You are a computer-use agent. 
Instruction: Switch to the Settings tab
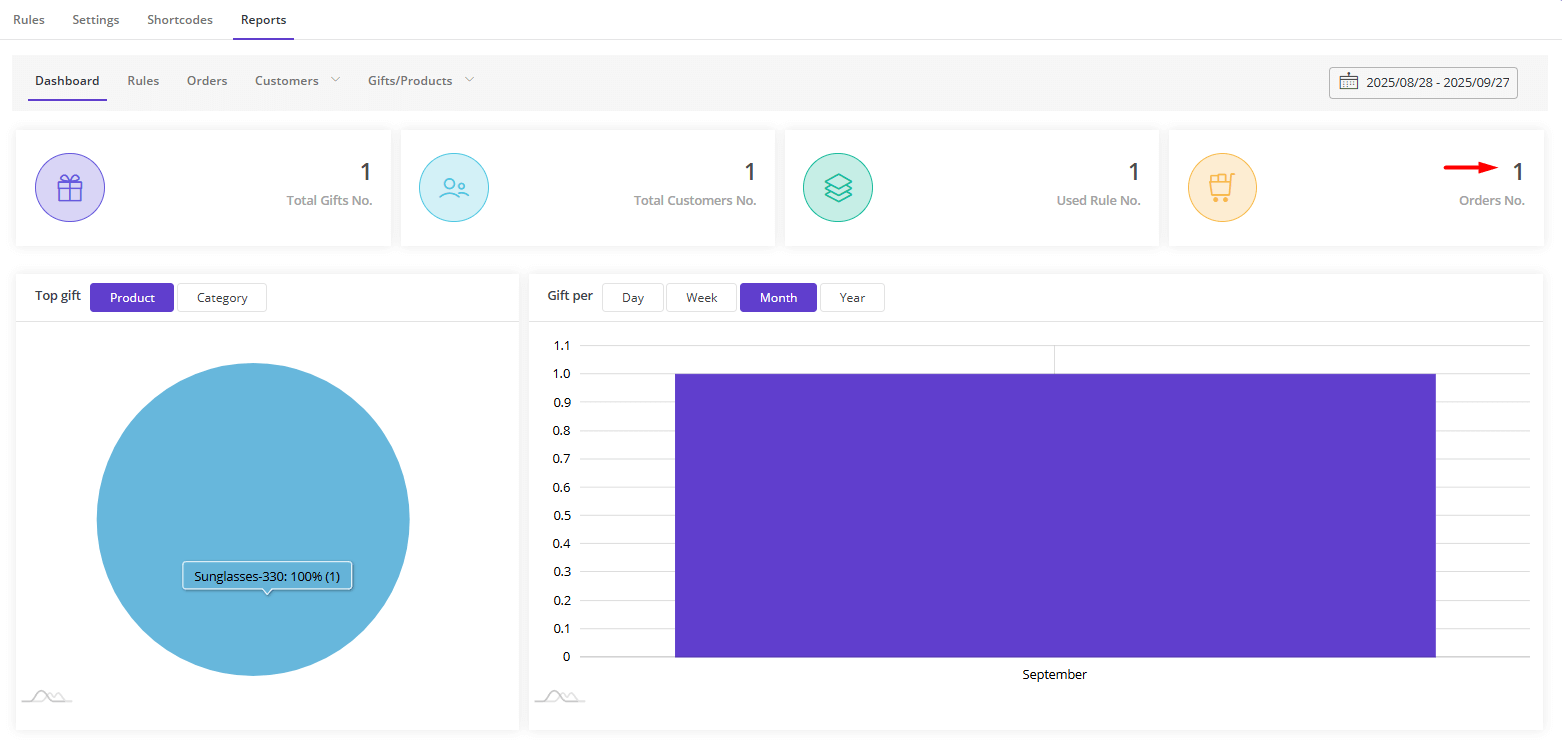pos(96,20)
